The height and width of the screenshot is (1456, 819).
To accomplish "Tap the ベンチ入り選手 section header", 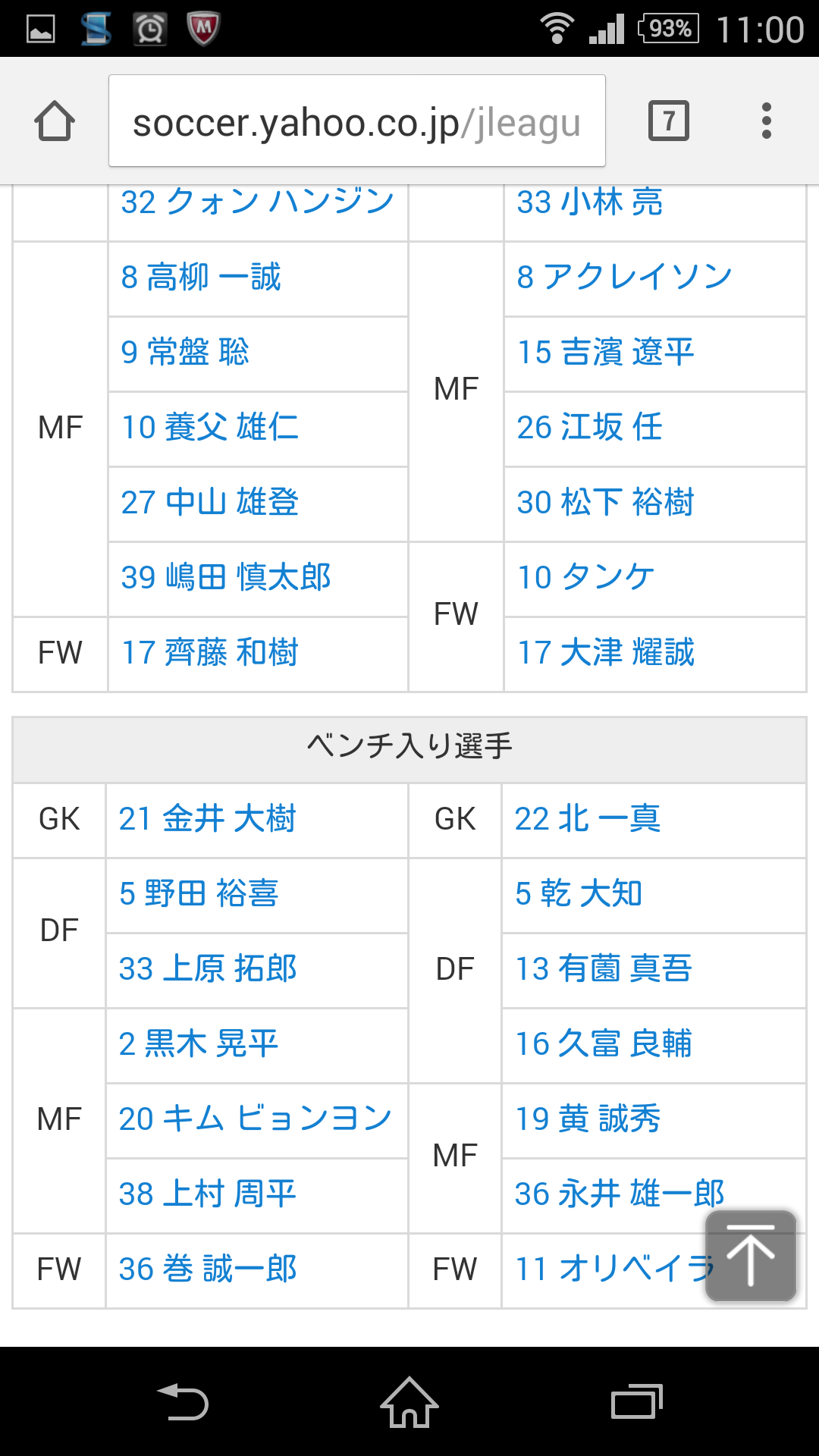I will pos(409,747).
